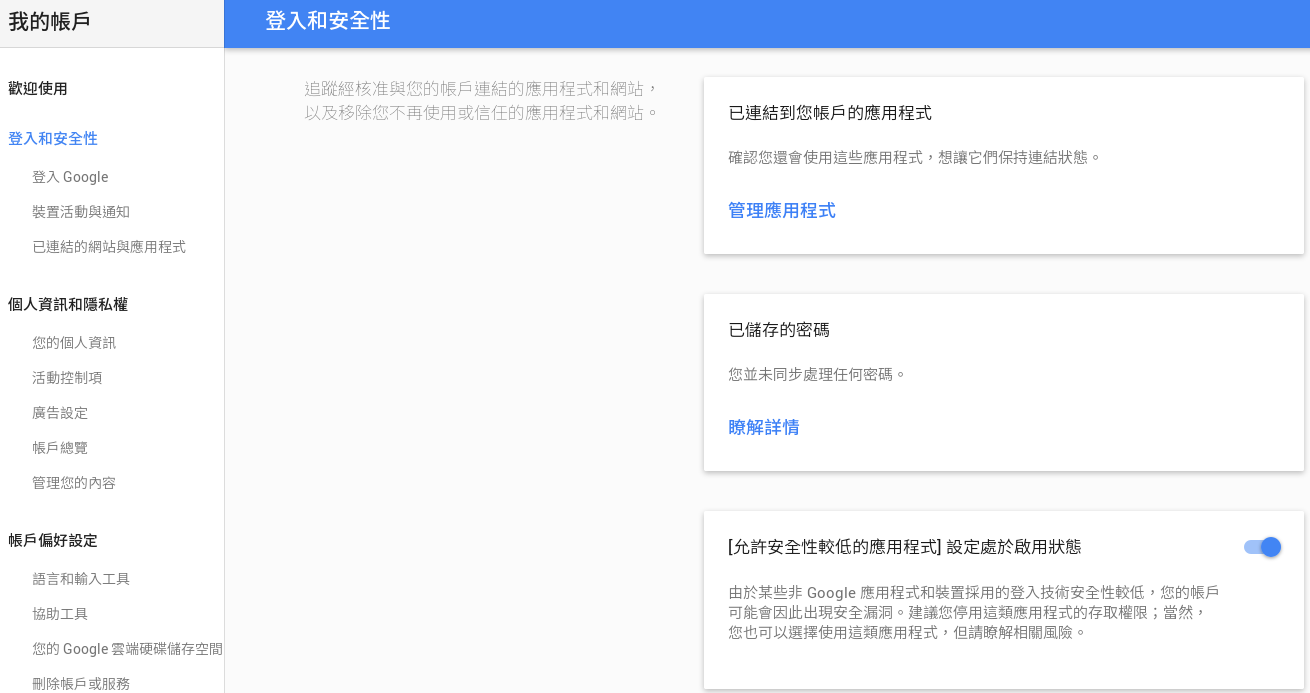Open 協助工具 in the sidebar
The height and width of the screenshot is (693, 1310).
point(60,614)
